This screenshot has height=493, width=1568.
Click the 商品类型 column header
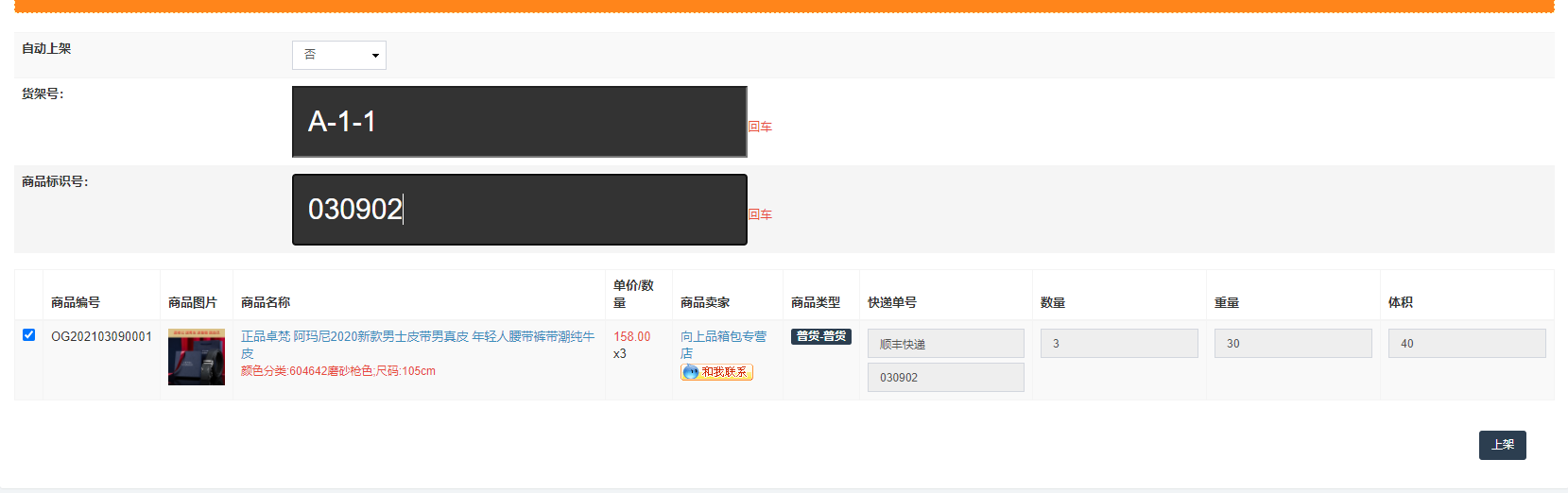click(x=816, y=302)
